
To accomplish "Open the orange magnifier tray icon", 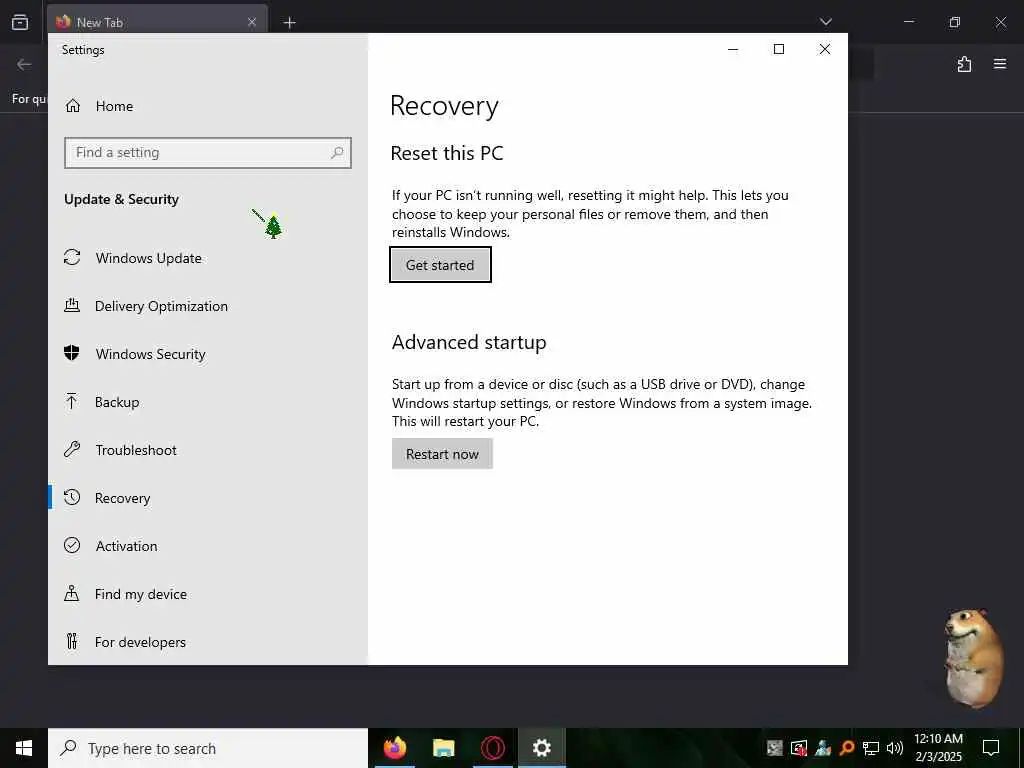I will point(847,748).
